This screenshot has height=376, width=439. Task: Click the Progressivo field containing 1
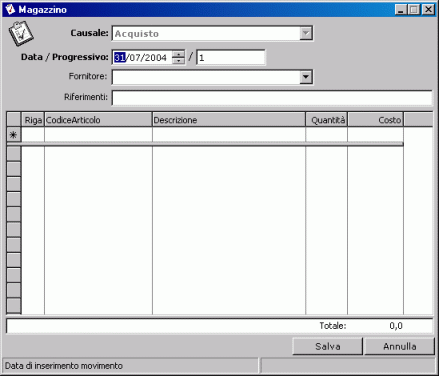click(231, 57)
